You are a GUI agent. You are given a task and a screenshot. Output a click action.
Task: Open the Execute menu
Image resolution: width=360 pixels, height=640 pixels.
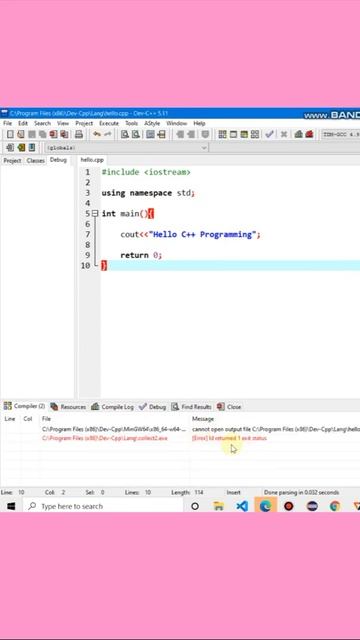(x=109, y=123)
